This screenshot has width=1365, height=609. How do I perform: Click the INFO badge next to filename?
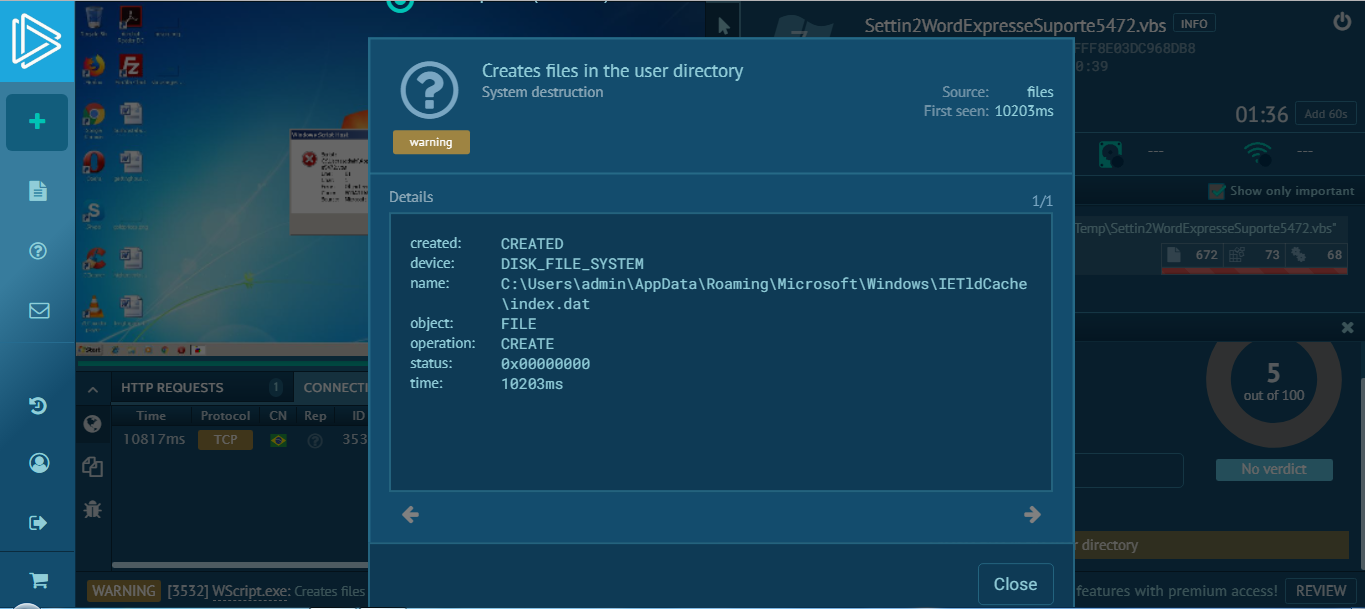click(x=1194, y=24)
